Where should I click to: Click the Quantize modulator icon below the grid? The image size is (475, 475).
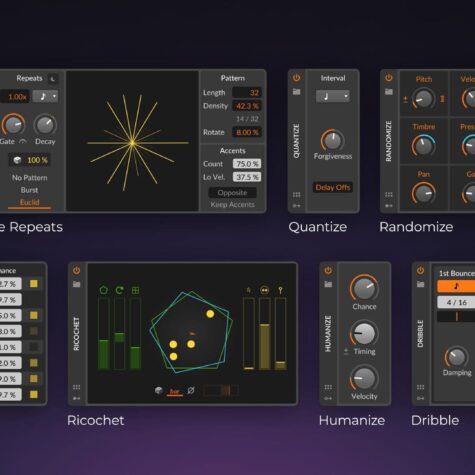click(296, 206)
